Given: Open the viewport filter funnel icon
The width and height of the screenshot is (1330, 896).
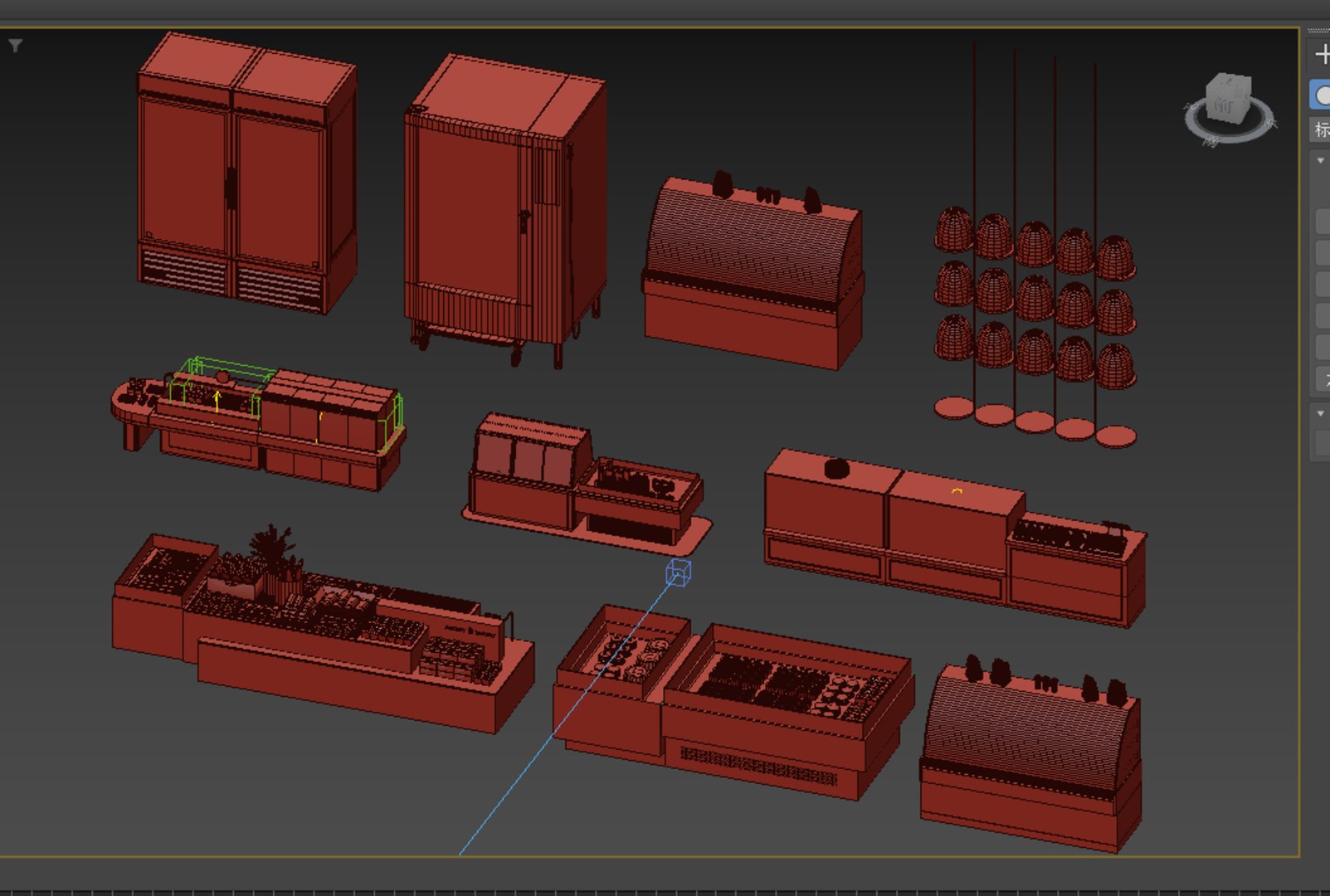Looking at the screenshot, I should pyautogui.click(x=16, y=46).
